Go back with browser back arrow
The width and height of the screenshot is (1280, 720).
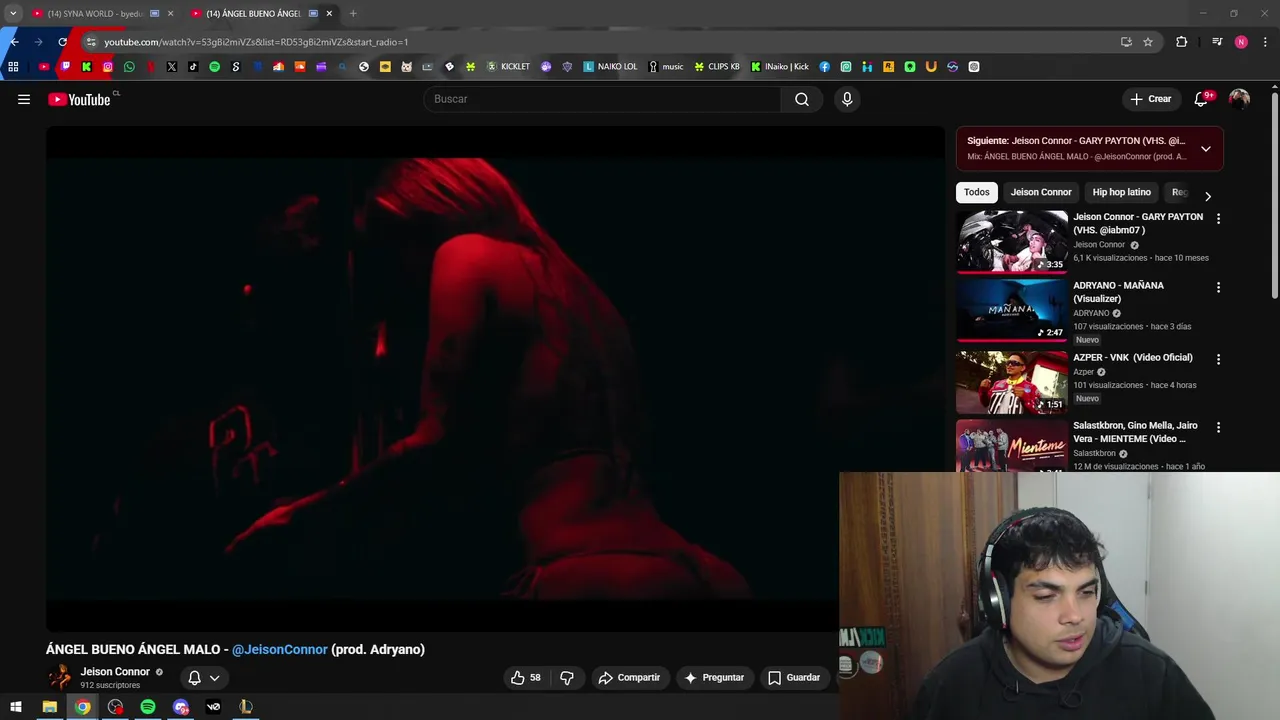14,42
